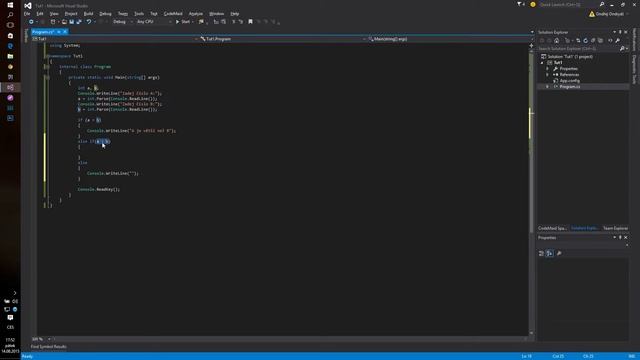This screenshot has height=360, width=640.
Task: Click the View Code icon in Solution Explorer
Action: click(x=610, y=40)
